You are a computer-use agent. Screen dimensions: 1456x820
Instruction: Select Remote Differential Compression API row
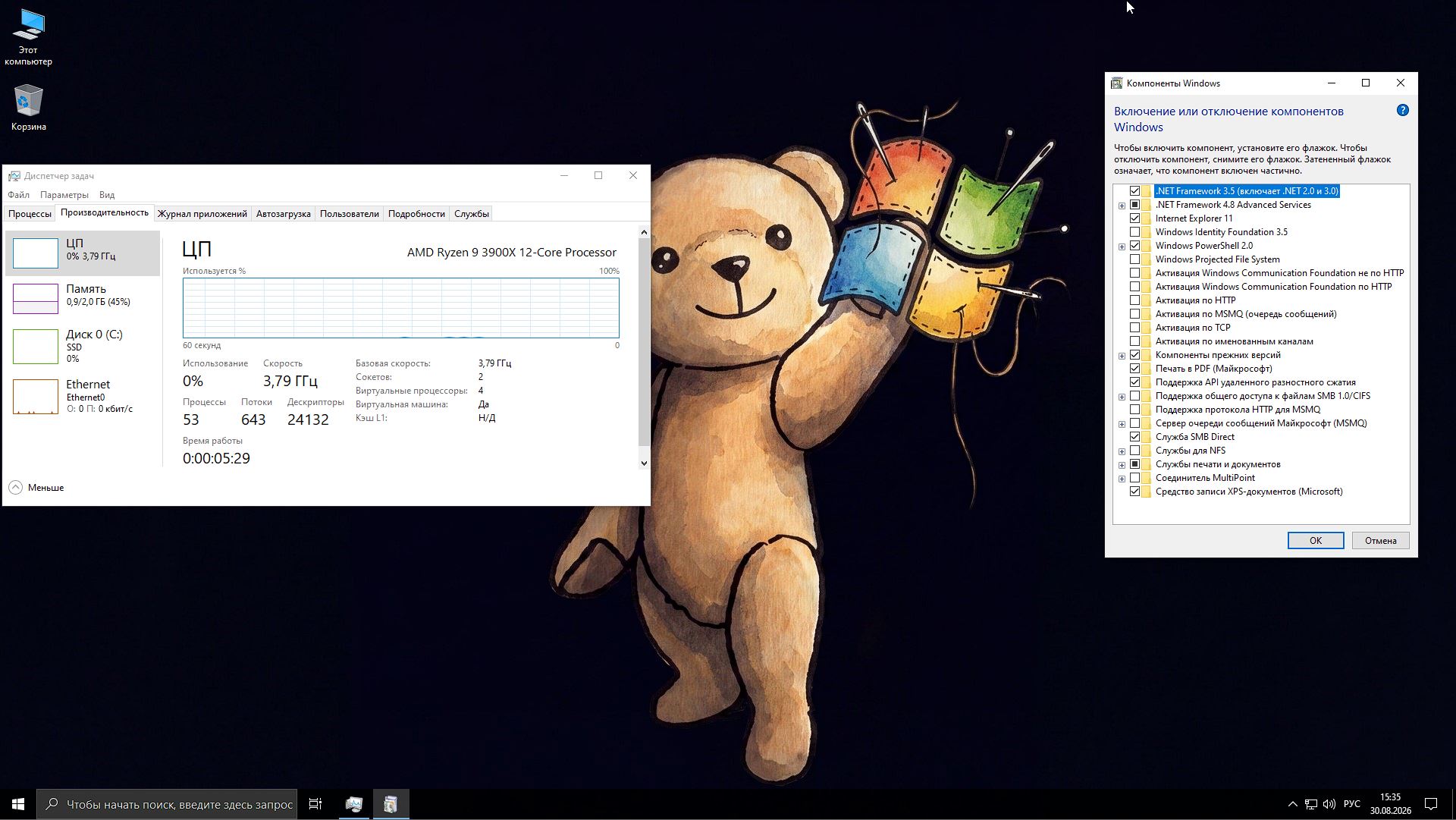coord(1256,382)
